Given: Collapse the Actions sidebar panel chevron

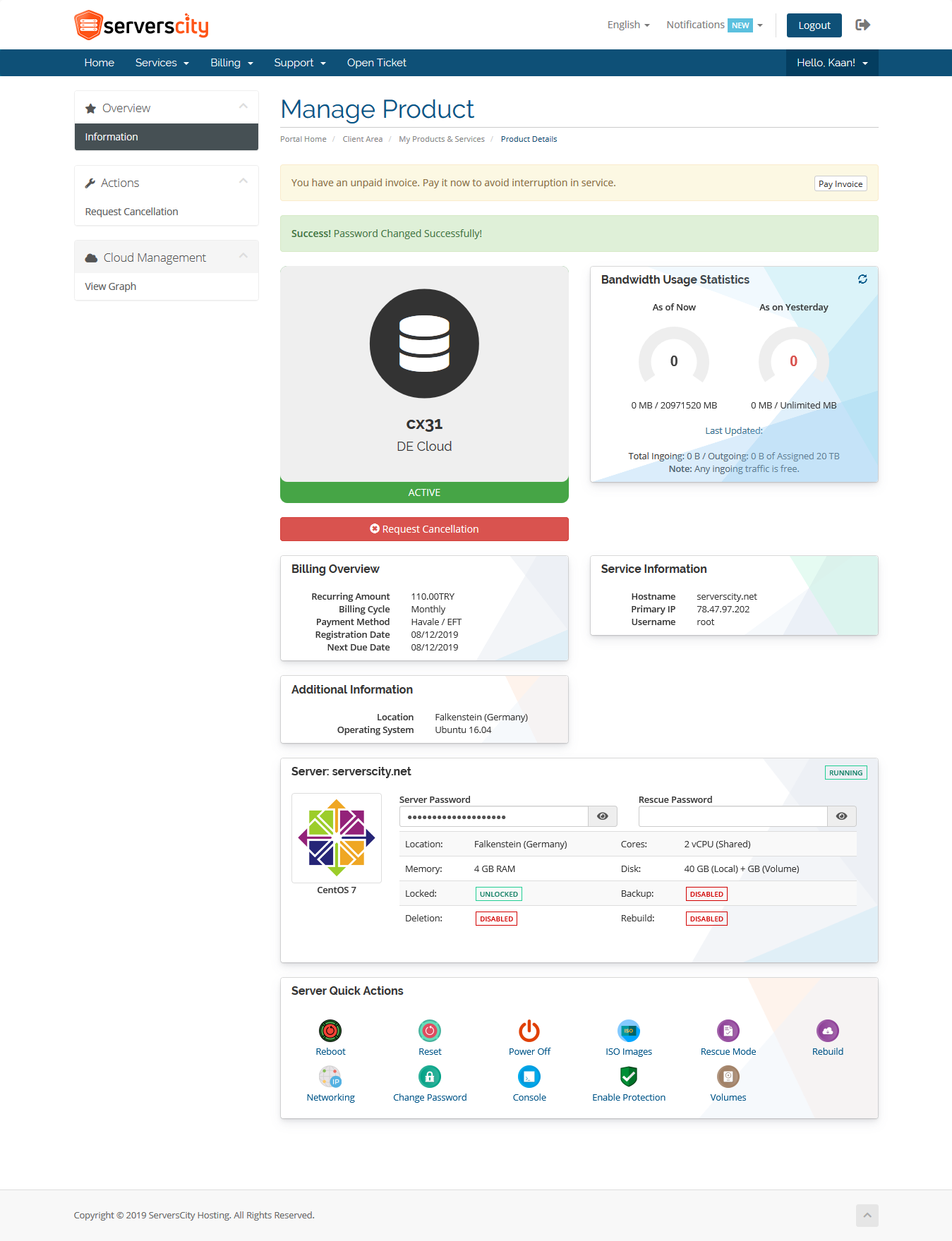Looking at the screenshot, I should click(243, 181).
